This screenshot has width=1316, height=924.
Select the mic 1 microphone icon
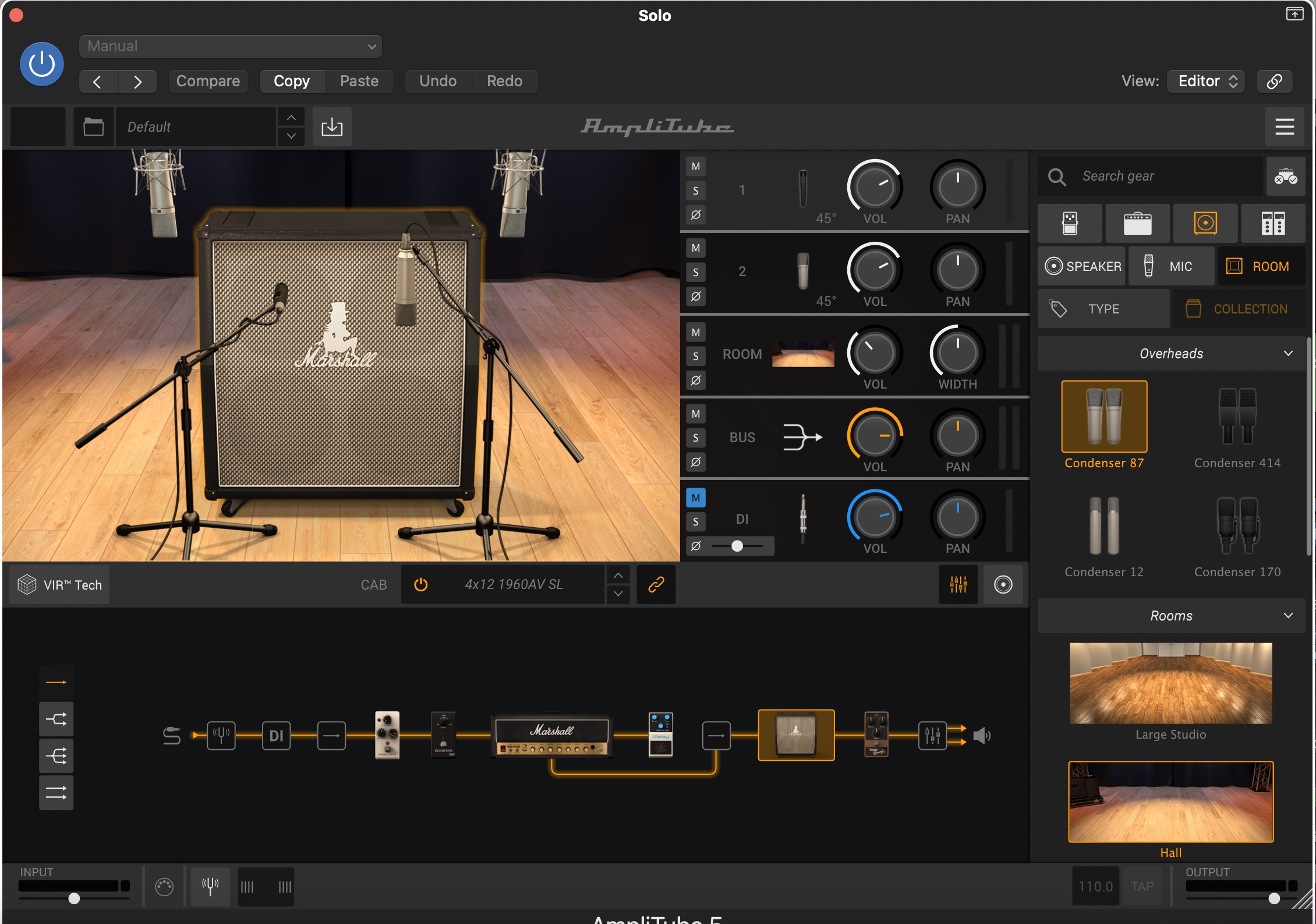803,189
